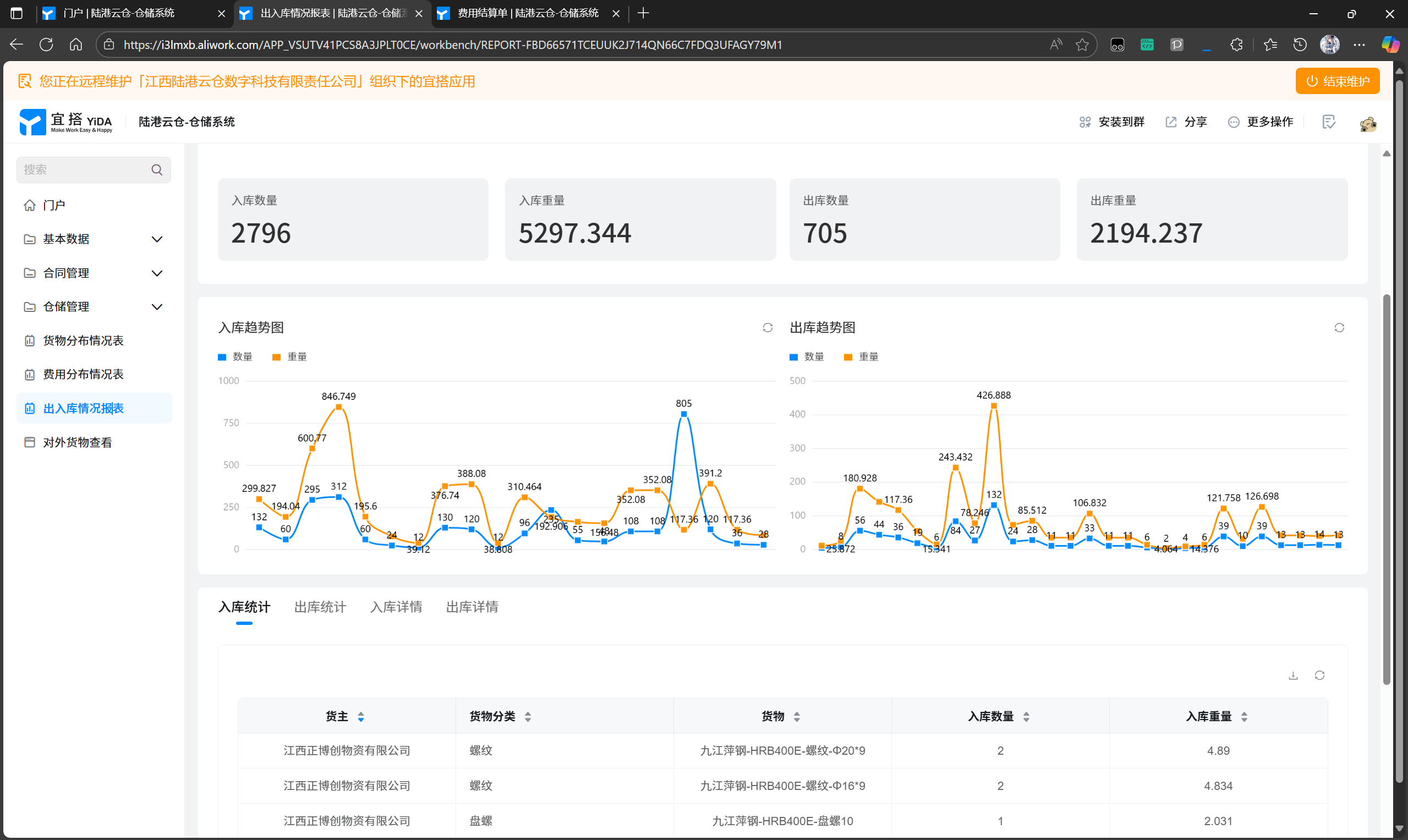Click the 分享 share icon
The image size is (1408, 840).
coord(1171,122)
